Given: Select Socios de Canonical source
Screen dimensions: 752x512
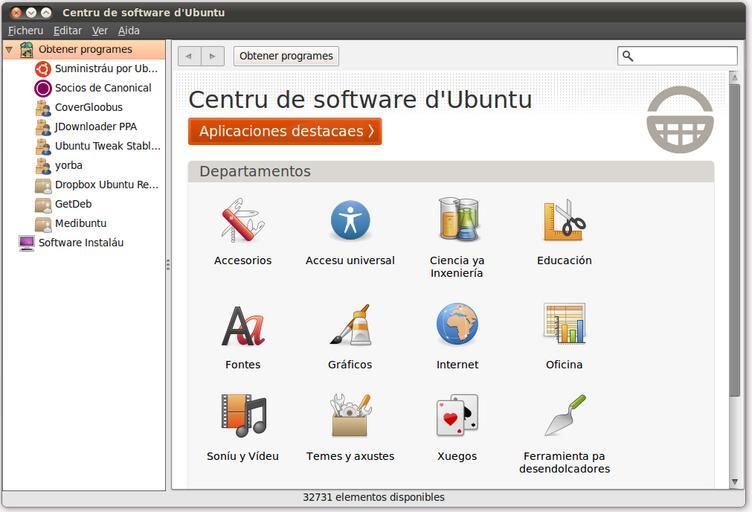Looking at the screenshot, I should tap(102, 88).
